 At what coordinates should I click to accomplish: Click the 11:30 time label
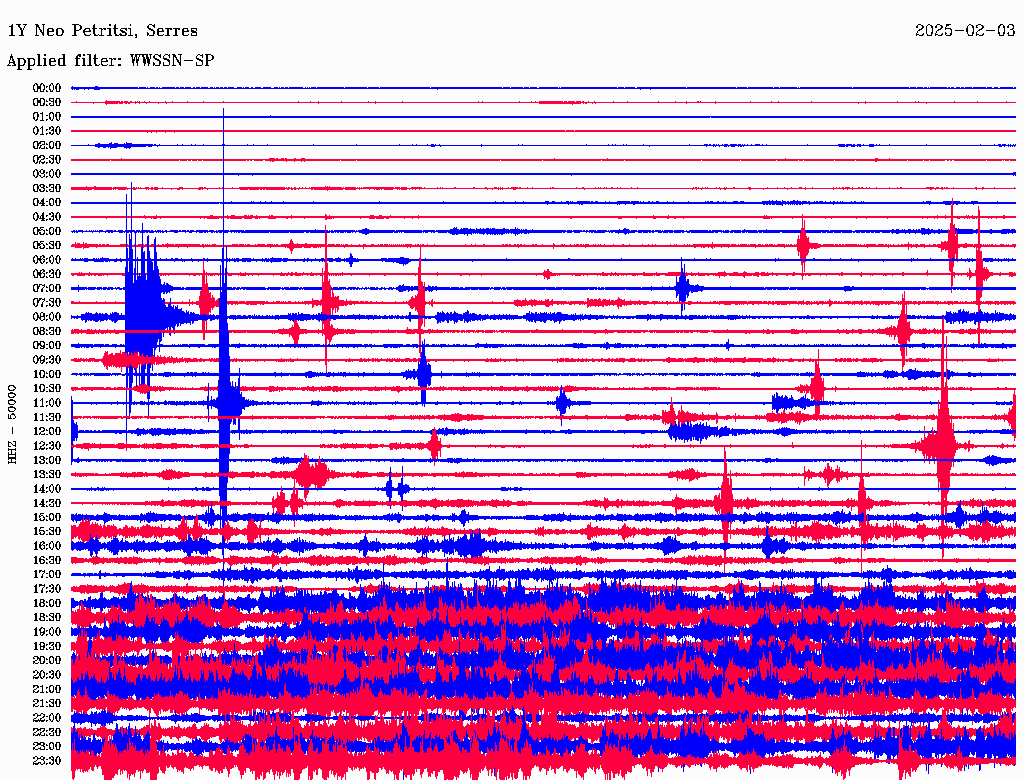pos(47,417)
